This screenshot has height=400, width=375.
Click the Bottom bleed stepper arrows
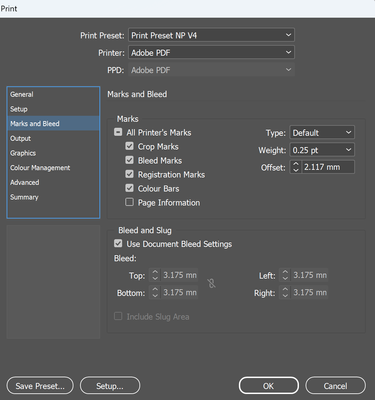tap(155, 292)
